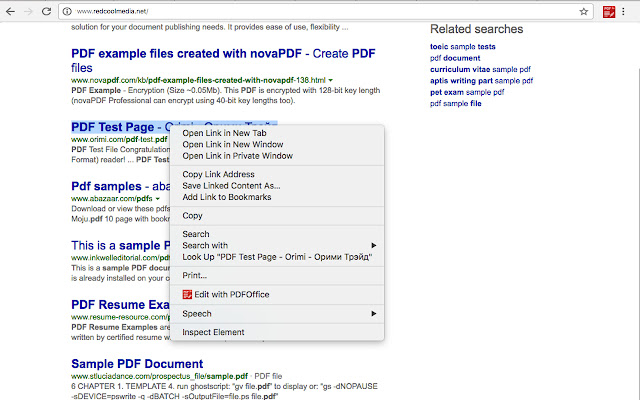Open the Sample PDF Document result link
The height and width of the screenshot is (400, 640).
point(137,364)
